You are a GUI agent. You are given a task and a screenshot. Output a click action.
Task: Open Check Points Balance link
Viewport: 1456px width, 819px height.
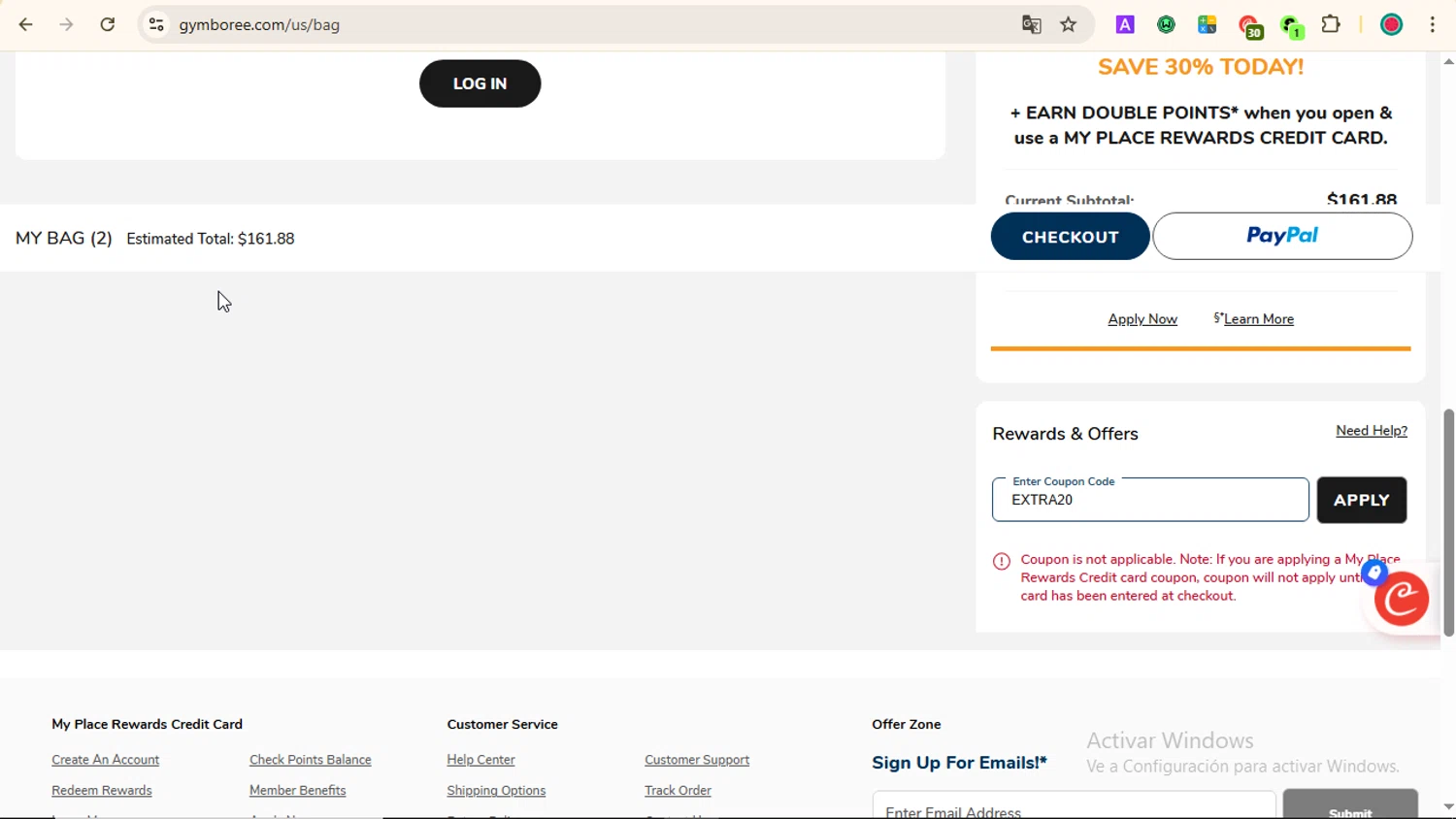(311, 760)
